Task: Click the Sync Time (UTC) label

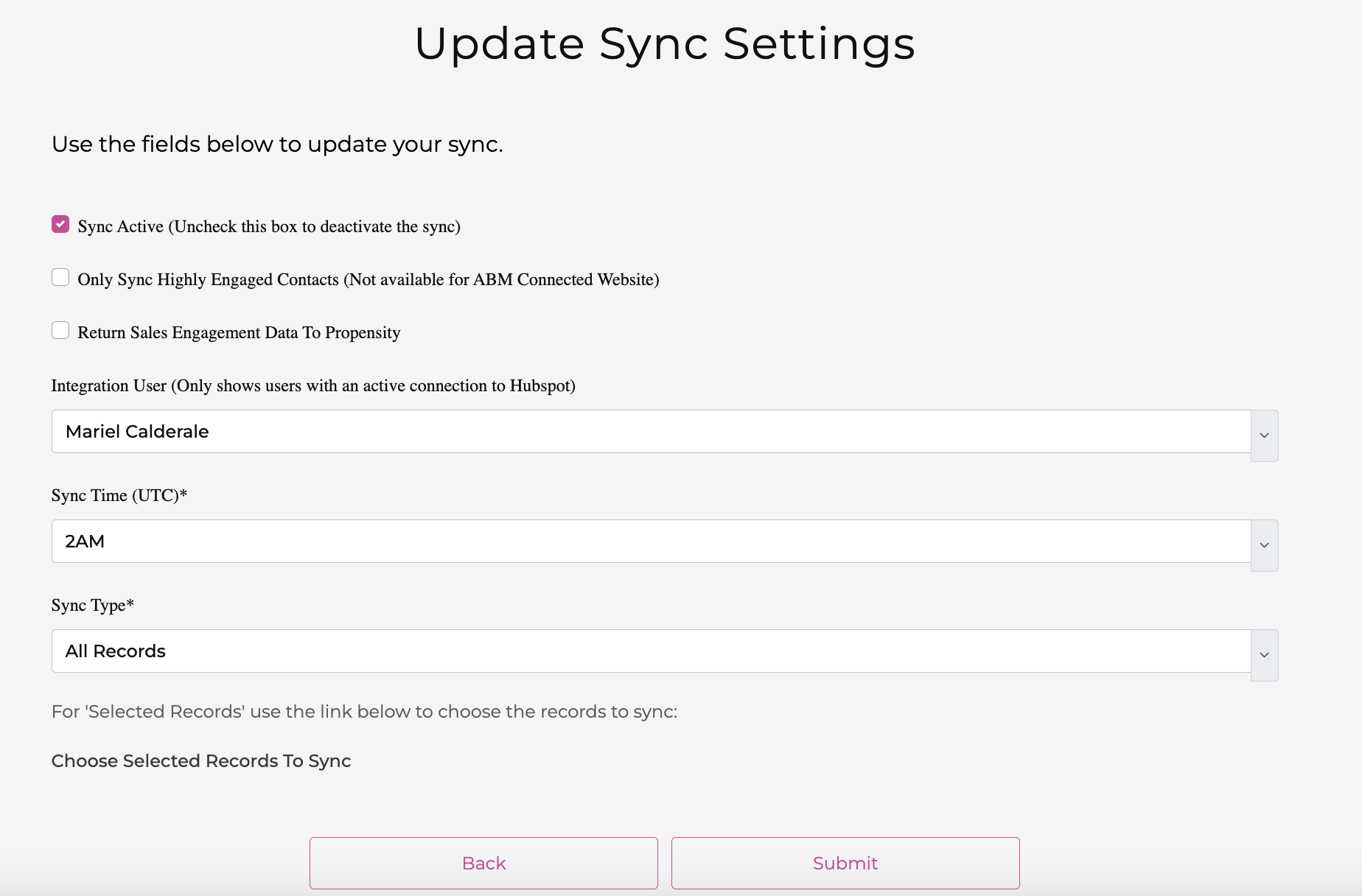Action: tap(118, 495)
